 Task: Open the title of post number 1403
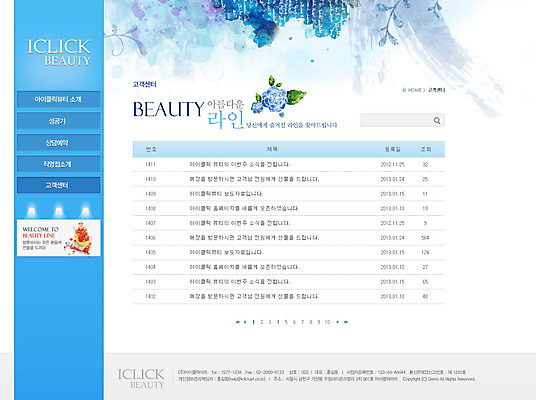point(240,282)
